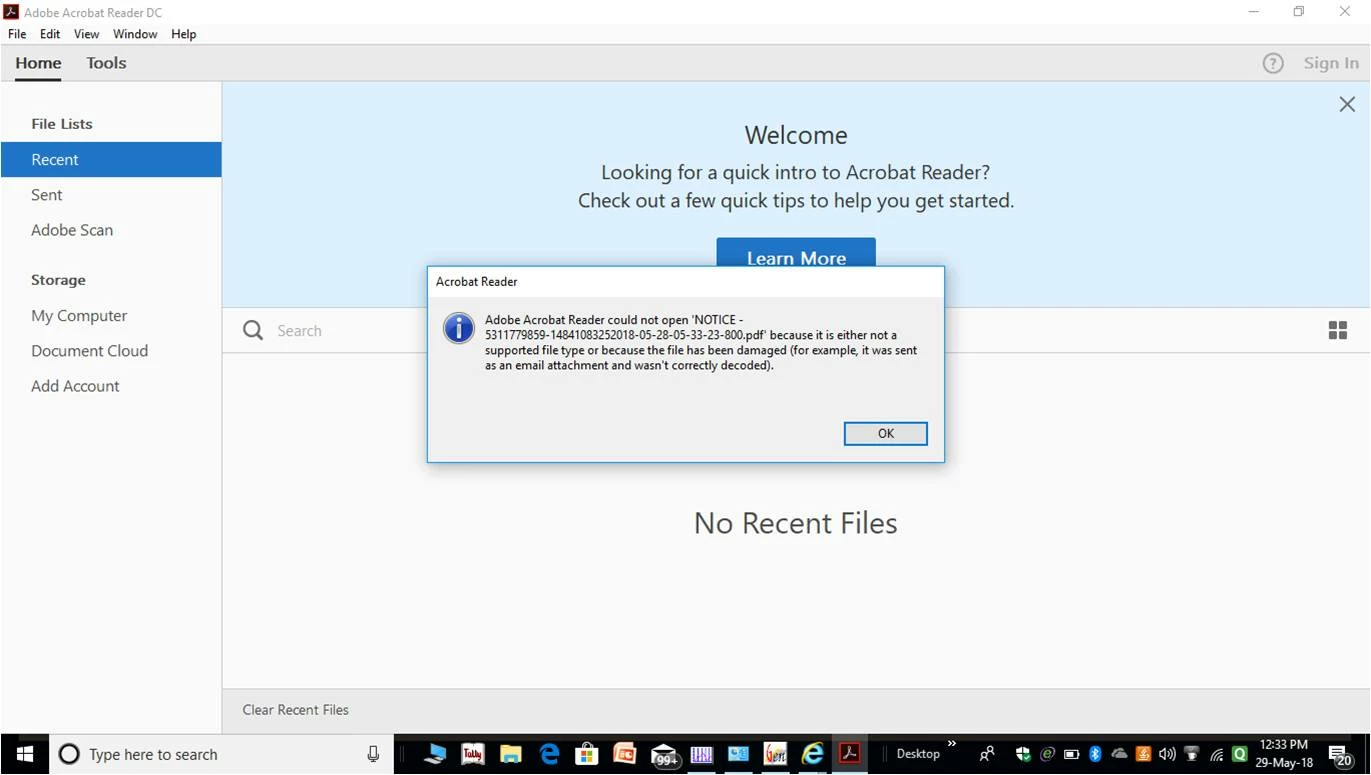Open the clock showing 12:33 PM
Screen dimensions: 1371x775
pyautogui.click(x=1285, y=754)
